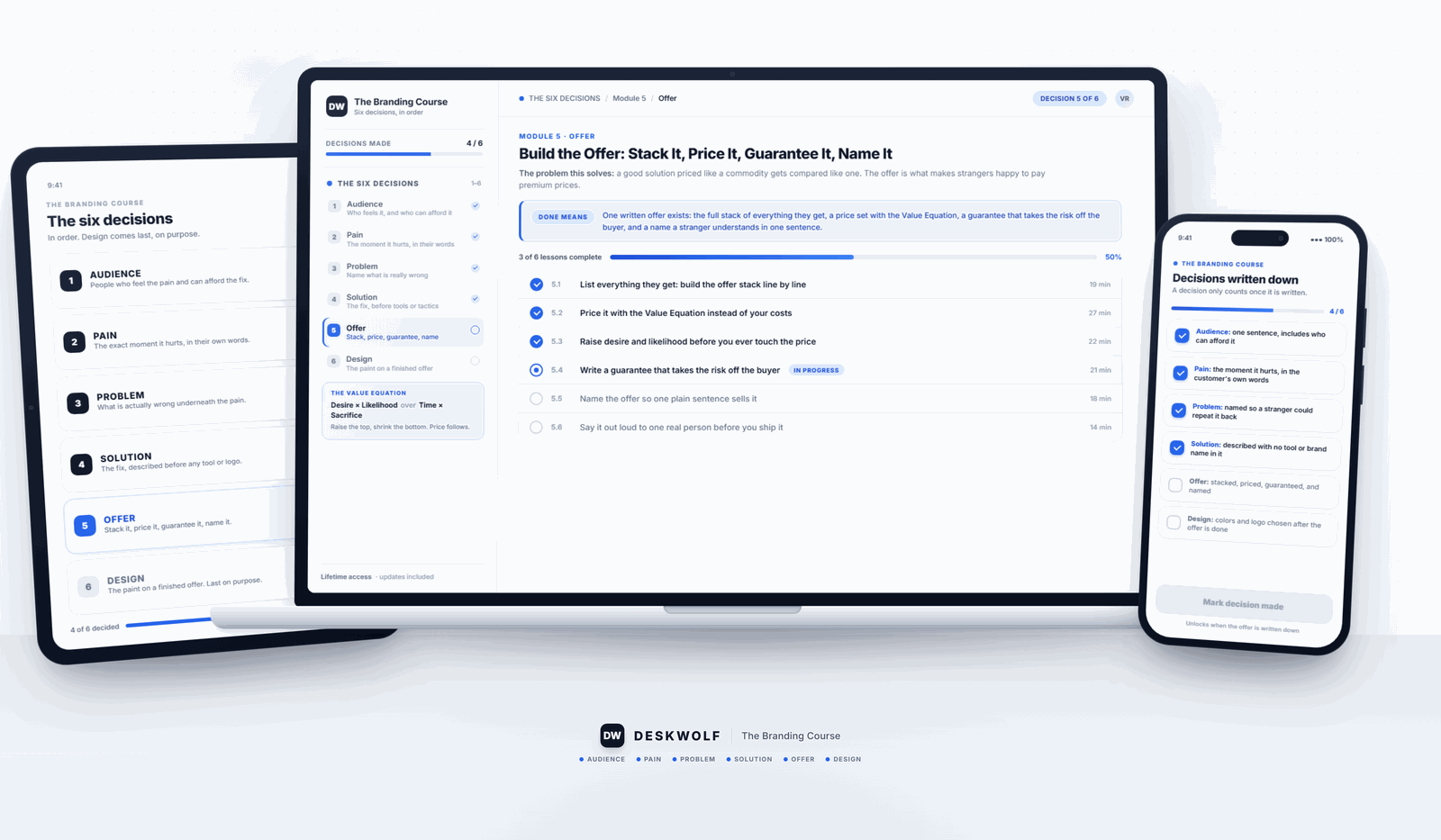Screen dimensions: 1441x840
Task: Open The Value Equation card
Action: [x=403, y=411]
